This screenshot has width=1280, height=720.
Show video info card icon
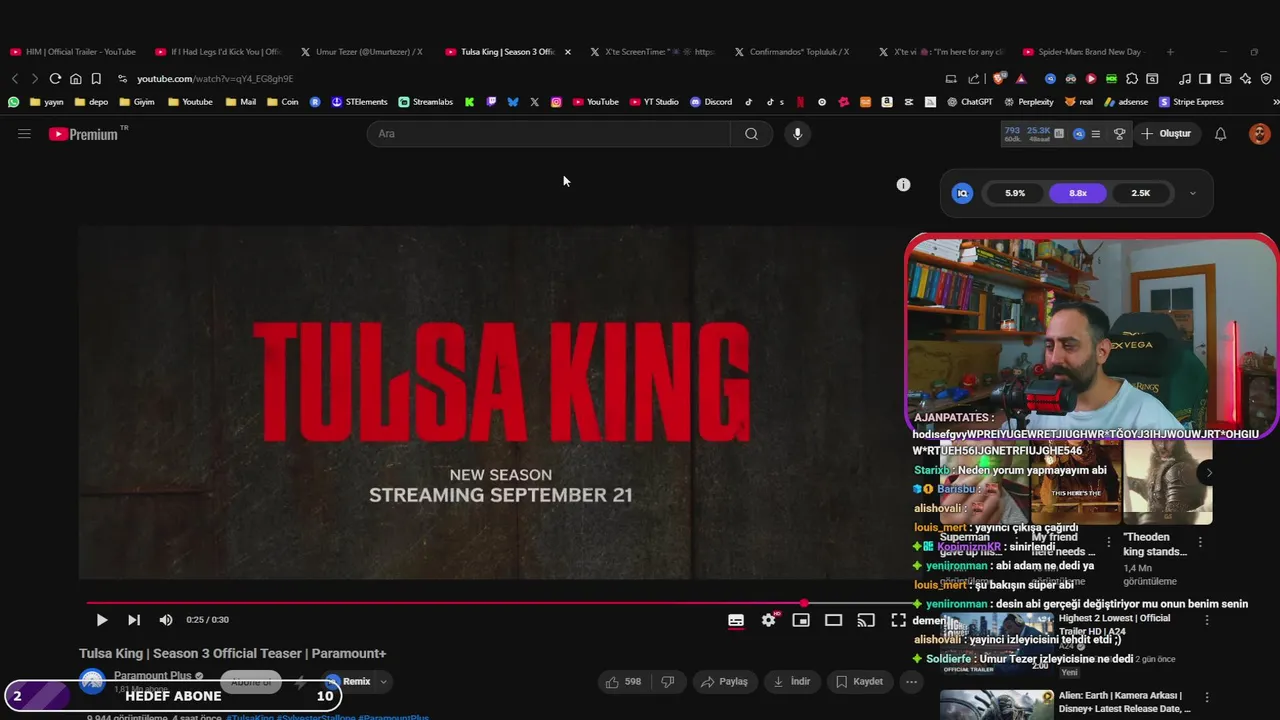903,185
